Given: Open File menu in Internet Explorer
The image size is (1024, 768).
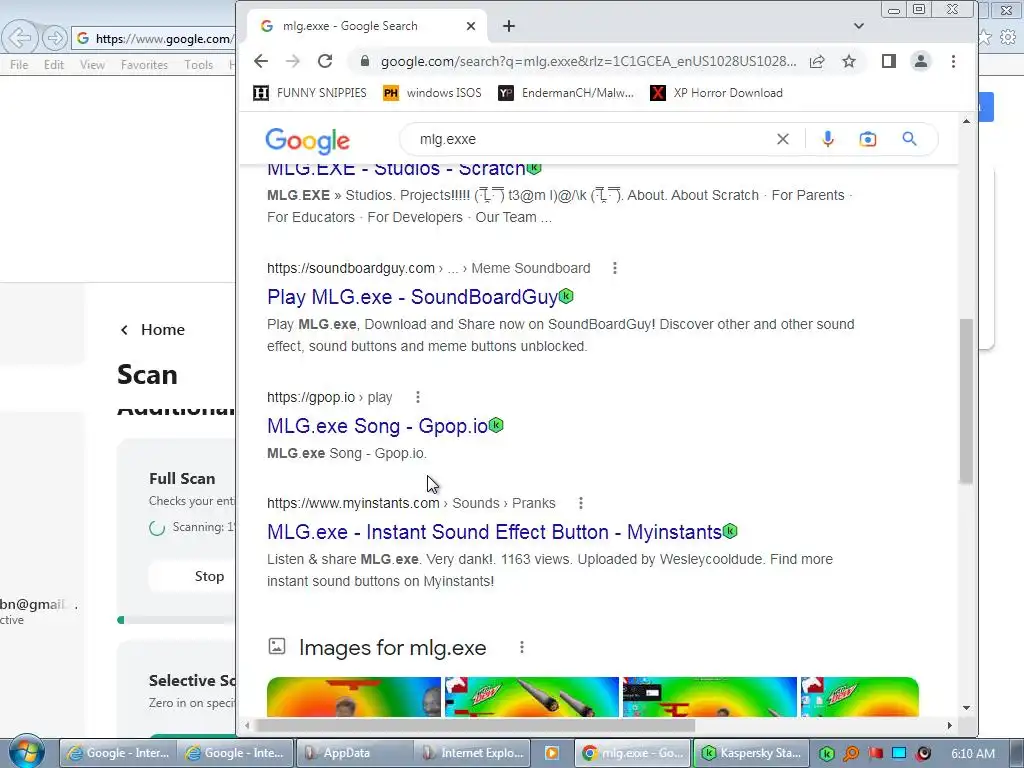Looking at the screenshot, I should [19, 65].
